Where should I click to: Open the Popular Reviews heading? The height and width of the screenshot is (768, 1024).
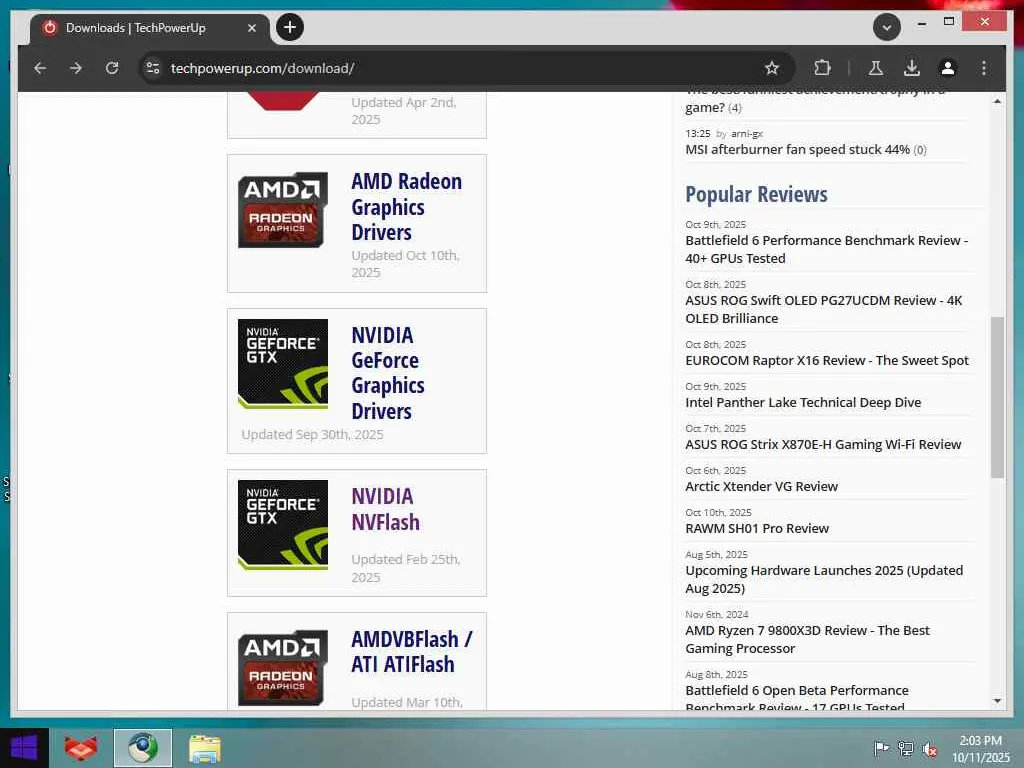coord(756,194)
